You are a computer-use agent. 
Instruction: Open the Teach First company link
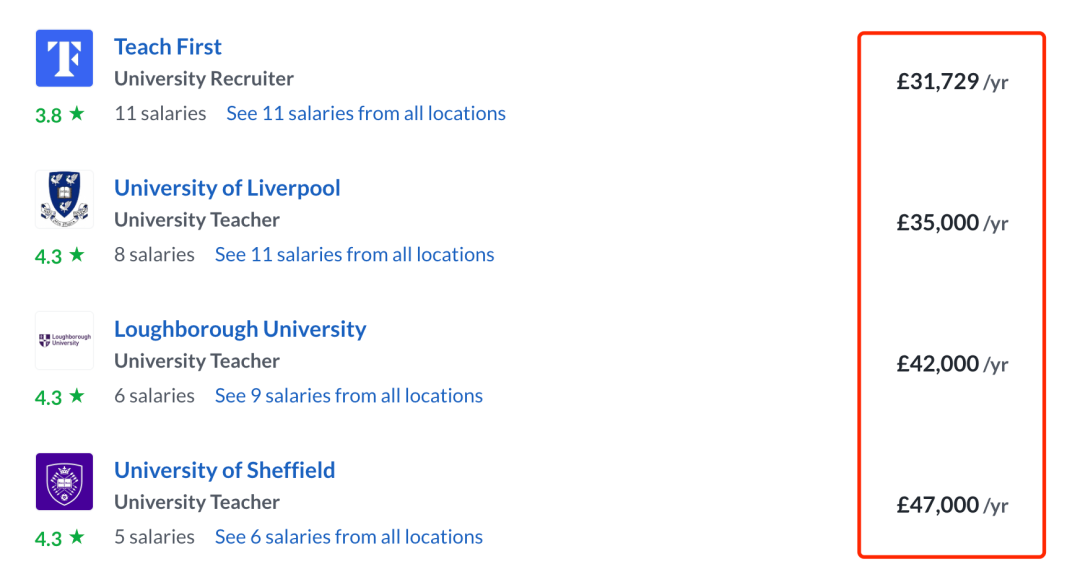pyautogui.click(x=168, y=47)
